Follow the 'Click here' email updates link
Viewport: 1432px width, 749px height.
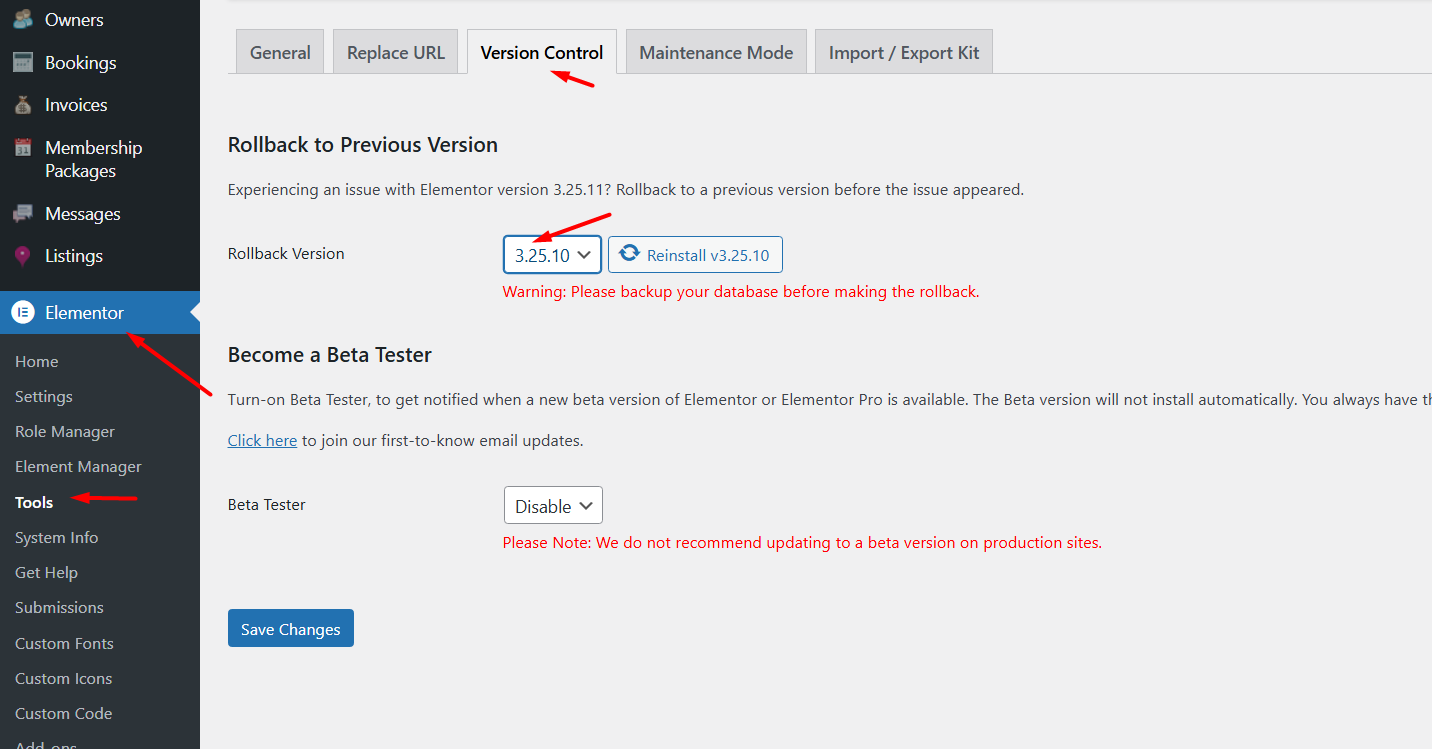click(x=262, y=440)
